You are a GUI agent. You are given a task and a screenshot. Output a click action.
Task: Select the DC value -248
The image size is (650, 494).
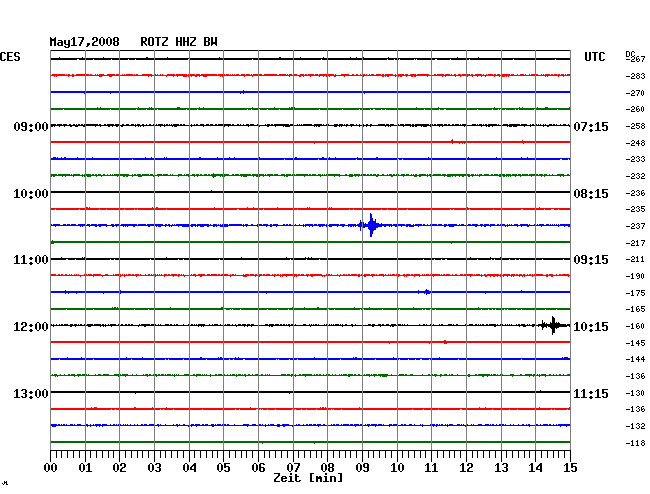point(635,143)
